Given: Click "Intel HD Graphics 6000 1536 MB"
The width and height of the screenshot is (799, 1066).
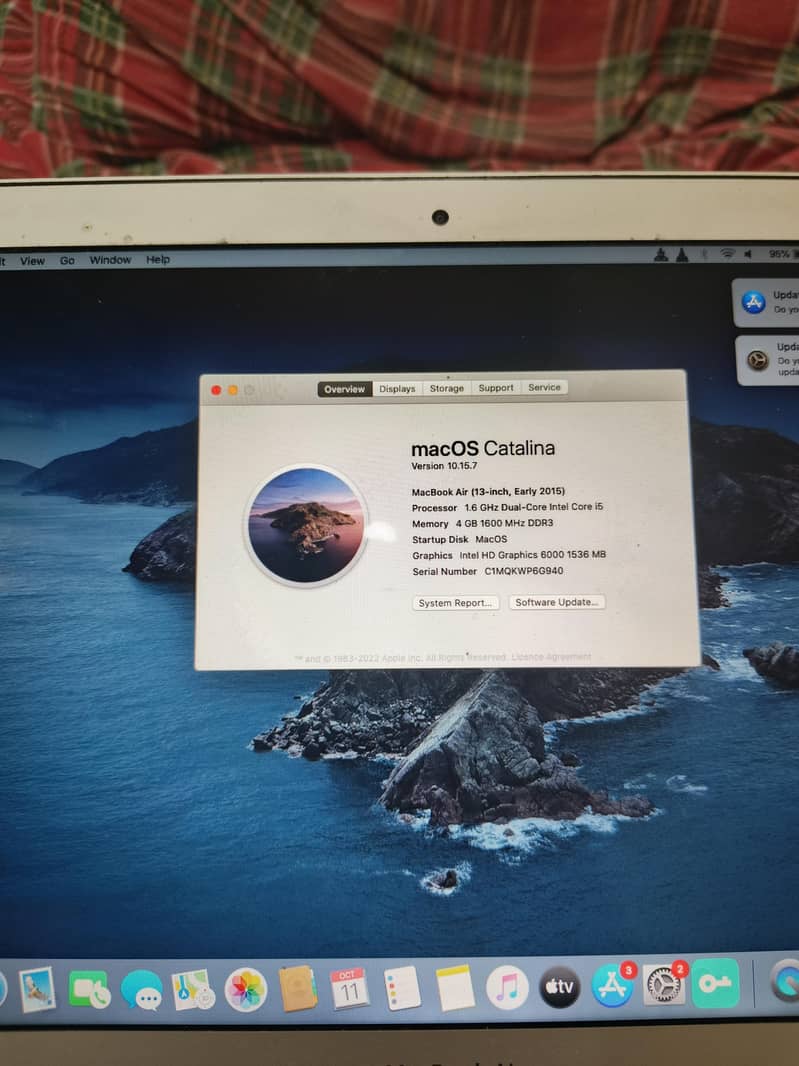Looking at the screenshot, I should click(532, 555).
